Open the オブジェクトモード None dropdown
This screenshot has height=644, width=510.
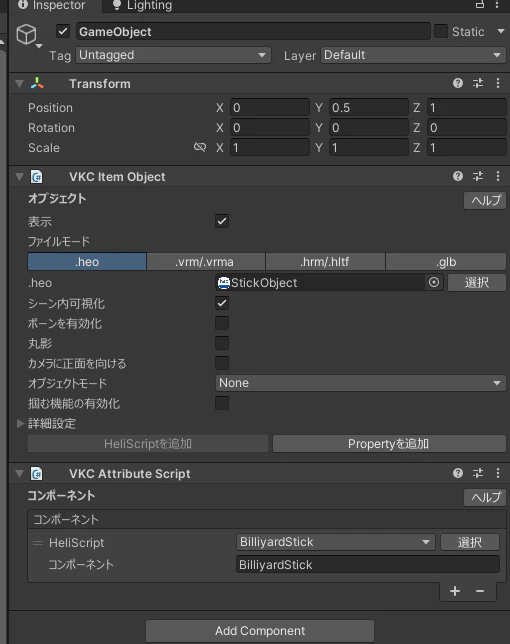point(361,383)
